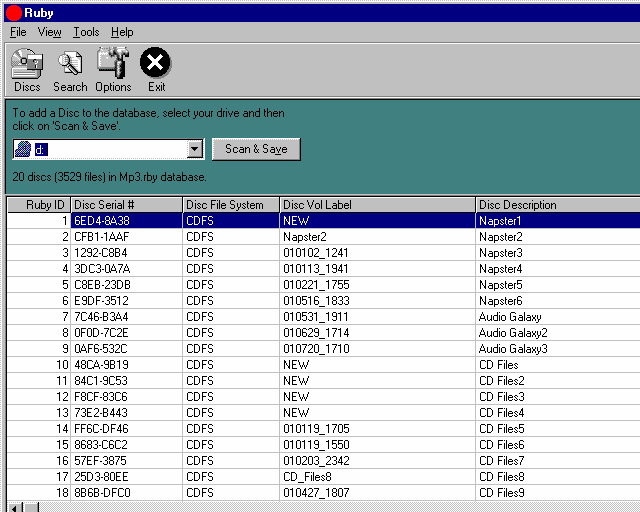Select serial 84C1-9C53 cell

click(127, 381)
